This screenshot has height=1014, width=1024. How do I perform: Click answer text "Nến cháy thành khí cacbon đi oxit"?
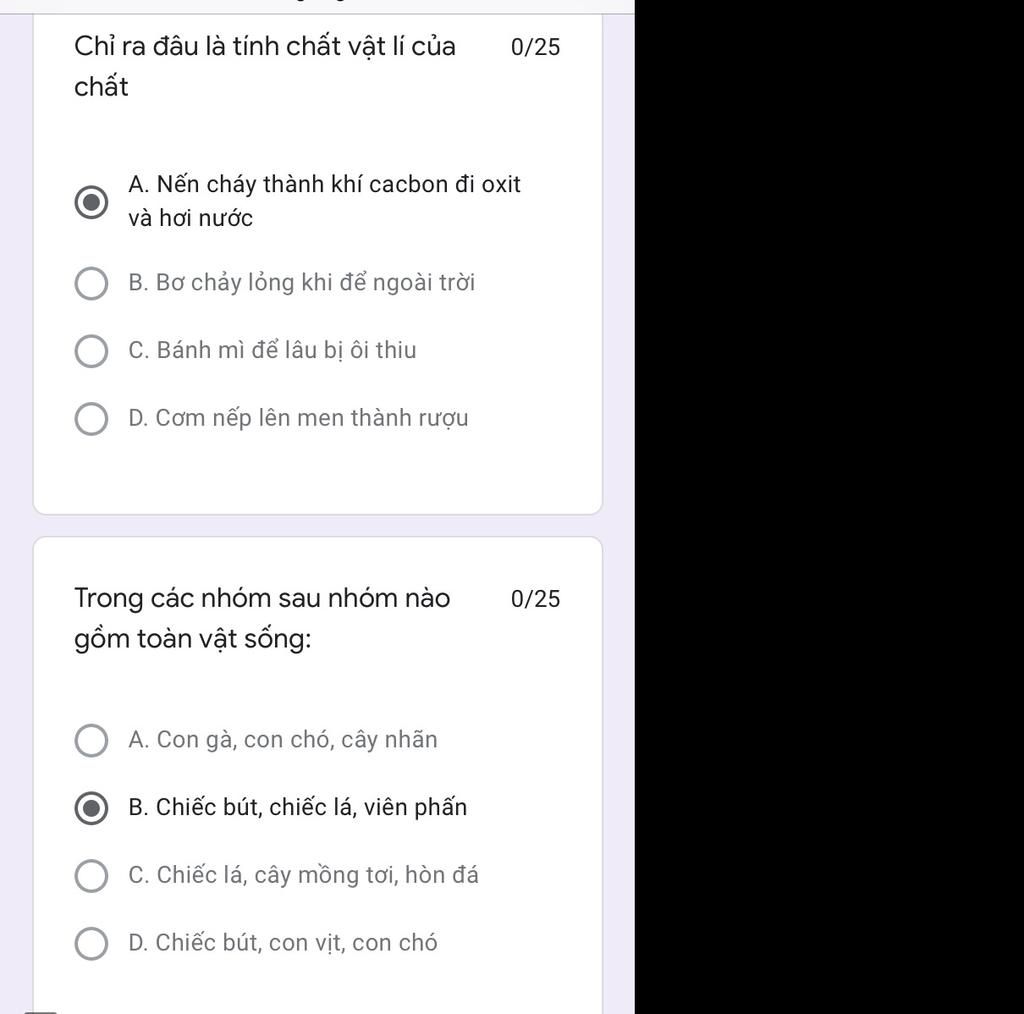324,185
